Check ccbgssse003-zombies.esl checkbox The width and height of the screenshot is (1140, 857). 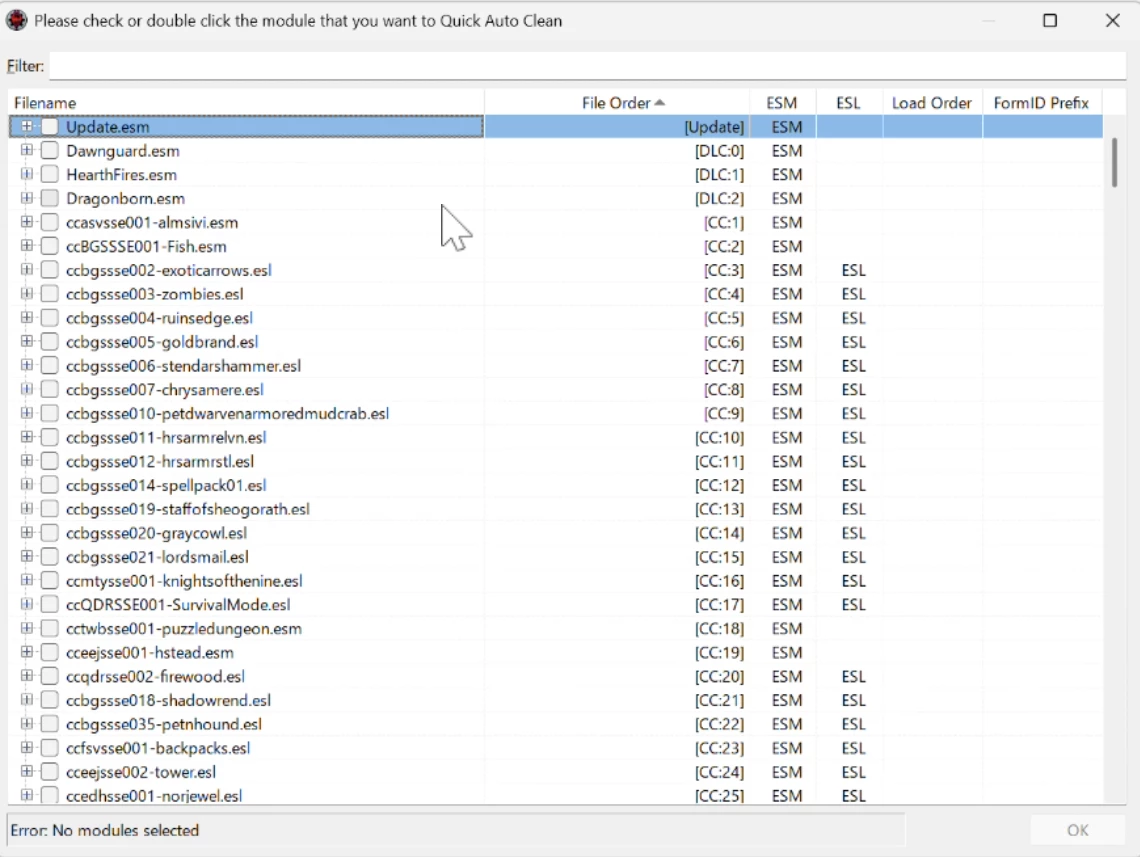tap(49, 294)
